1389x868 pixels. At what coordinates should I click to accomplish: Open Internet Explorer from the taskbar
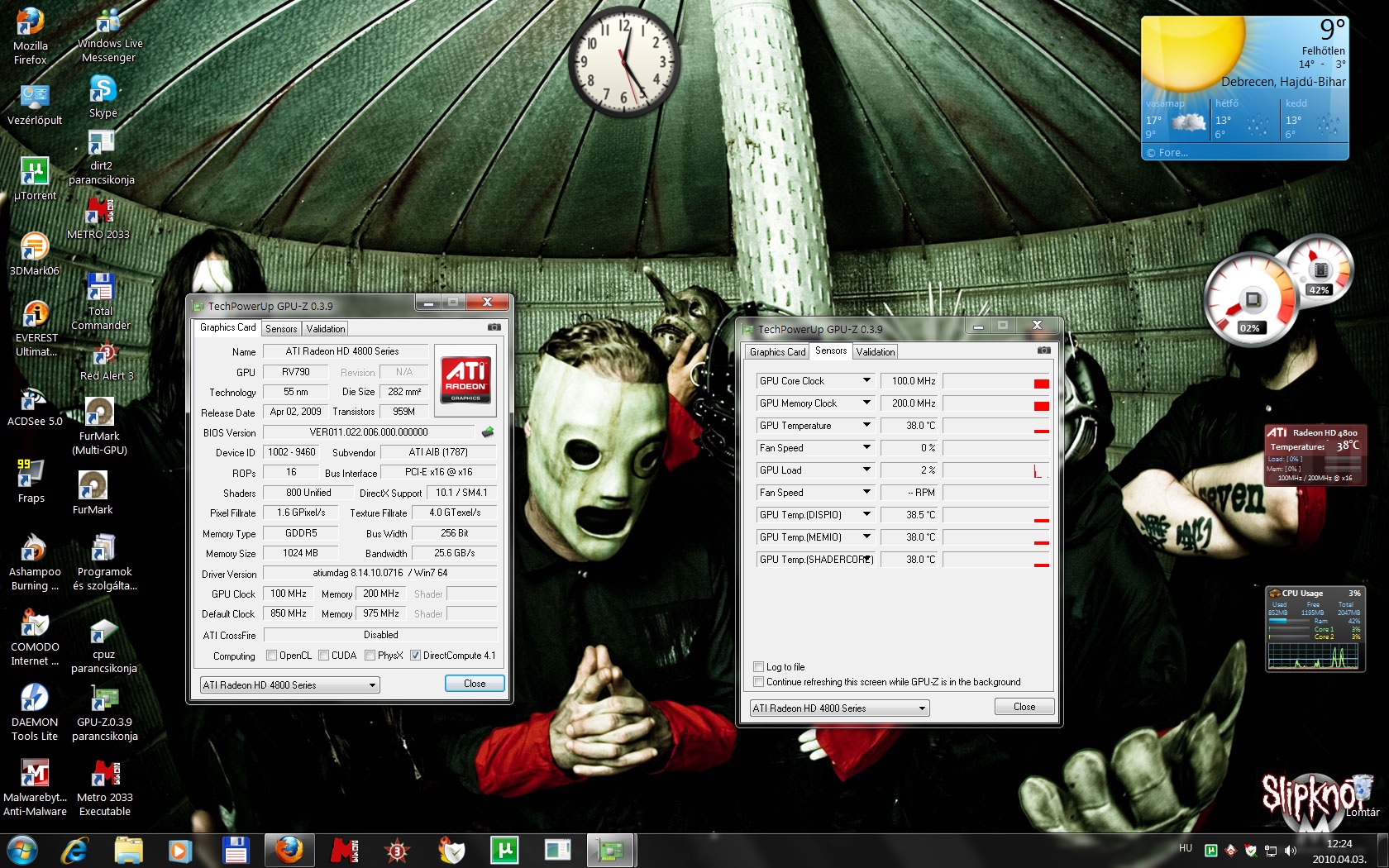tap(75, 850)
